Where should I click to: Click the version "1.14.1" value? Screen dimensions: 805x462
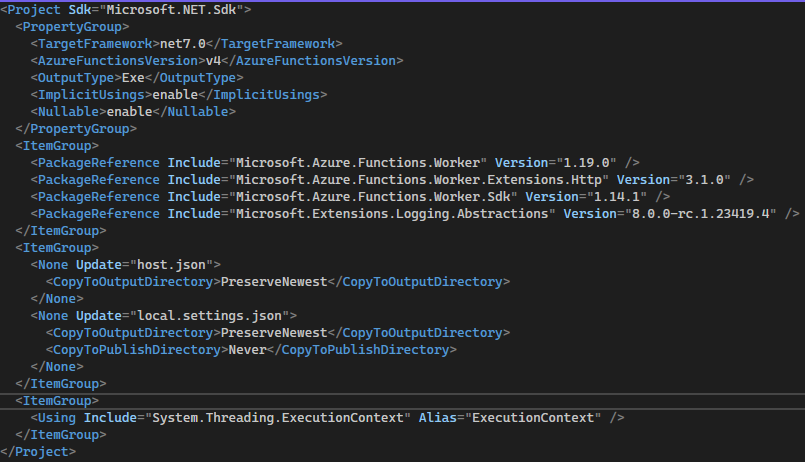tap(617, 197)
